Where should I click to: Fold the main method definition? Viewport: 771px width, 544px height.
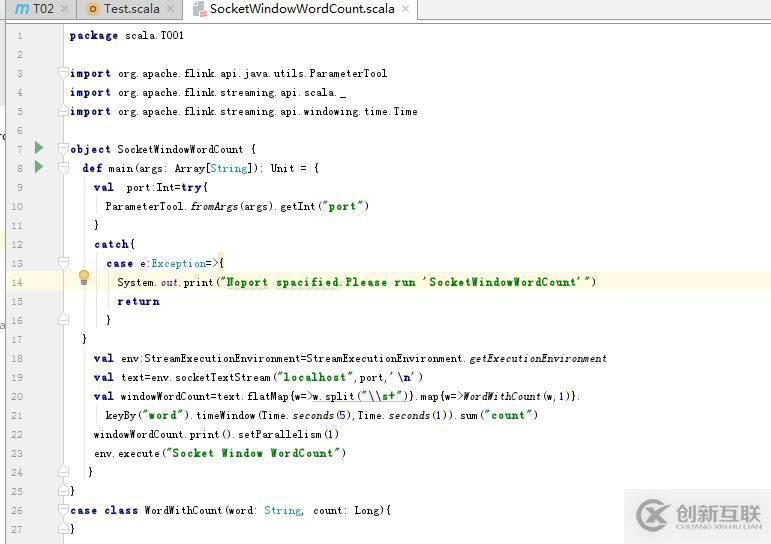[64, 168]
